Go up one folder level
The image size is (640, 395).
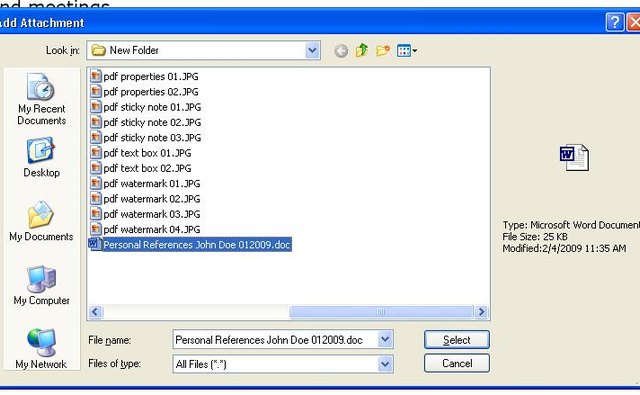(x=362, y=51)
